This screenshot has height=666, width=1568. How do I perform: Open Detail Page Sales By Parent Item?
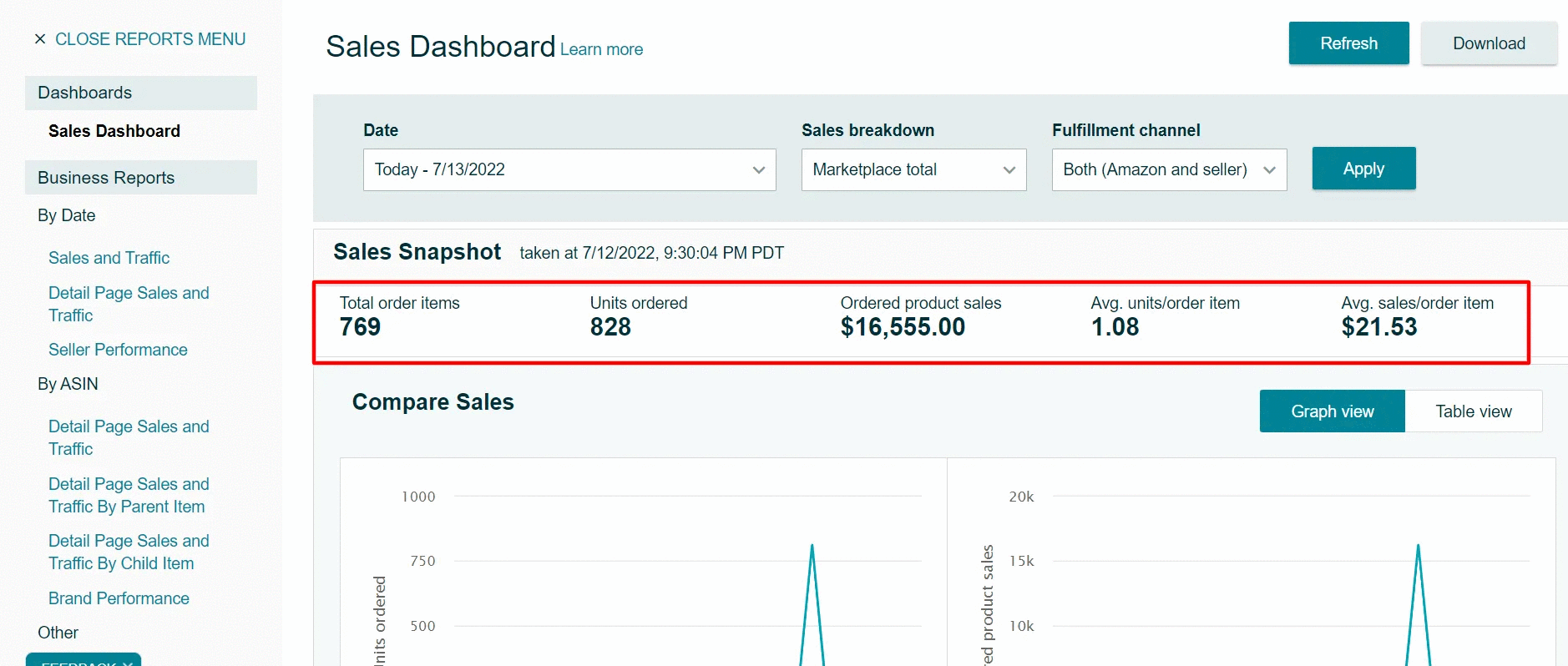coord(129,496)
